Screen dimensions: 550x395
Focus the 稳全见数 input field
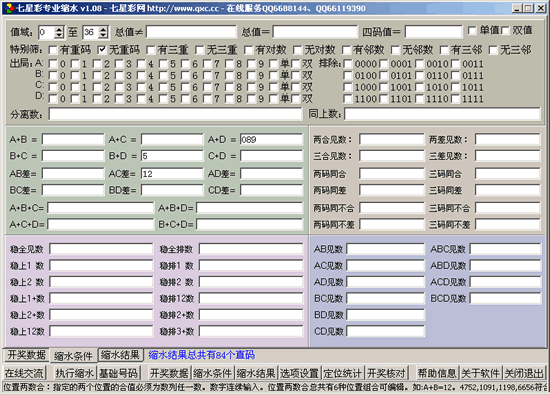101,249
